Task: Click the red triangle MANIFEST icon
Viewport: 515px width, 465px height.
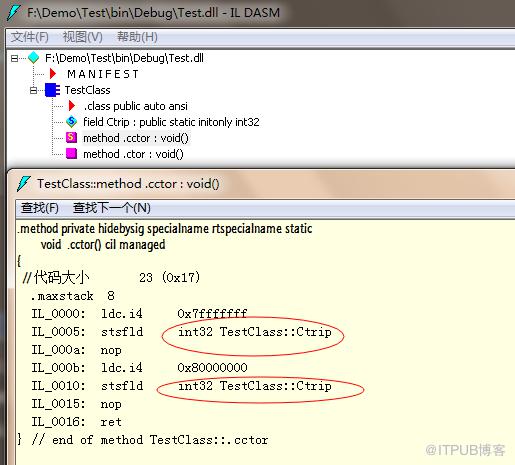Action: click(x=53, y=74)
